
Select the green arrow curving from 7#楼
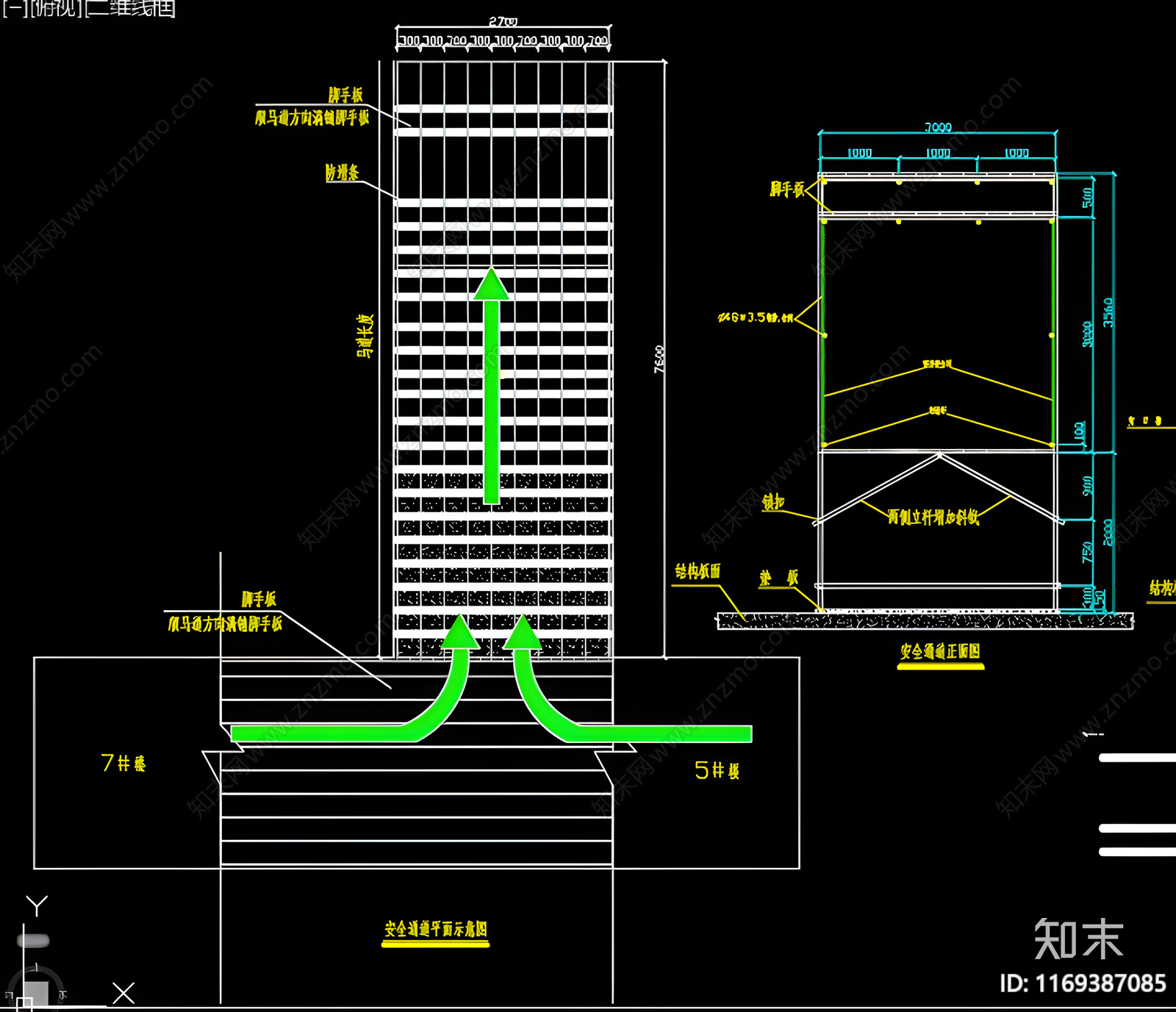(355, 679)
